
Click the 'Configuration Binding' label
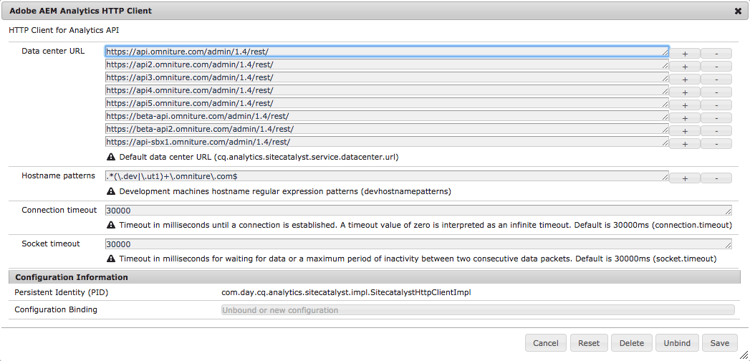(56, 310)
